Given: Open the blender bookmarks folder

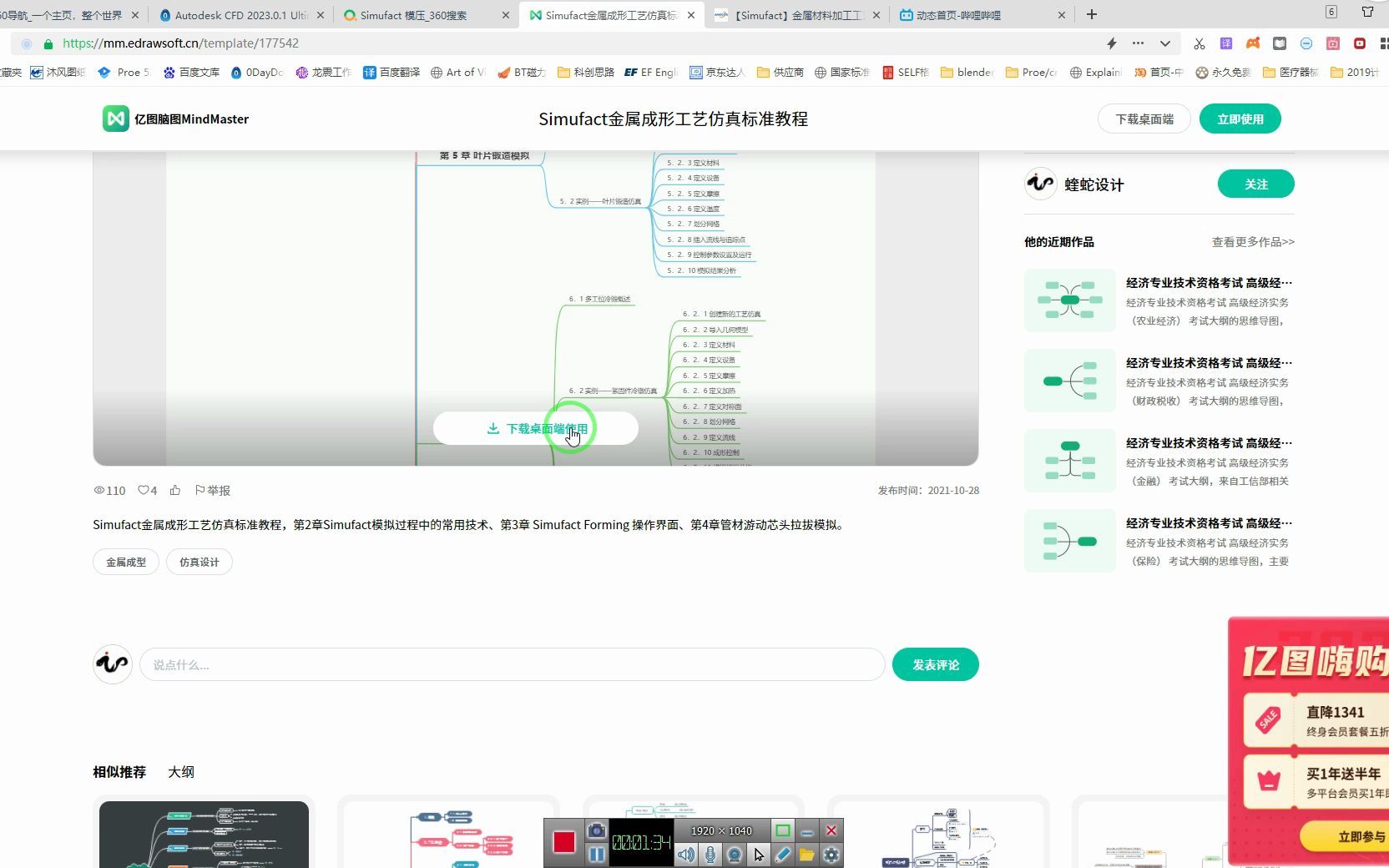Looking at the screenshot, I should (x=965, y=73).
